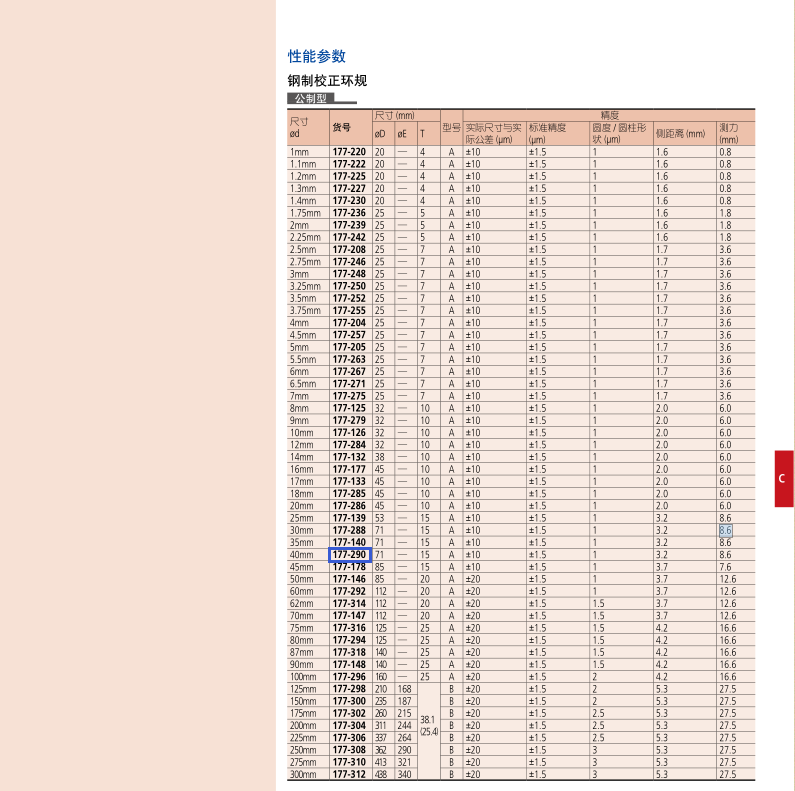
Task: Click item number 177-146 for 50mm
Action: [x=349, y=579]
